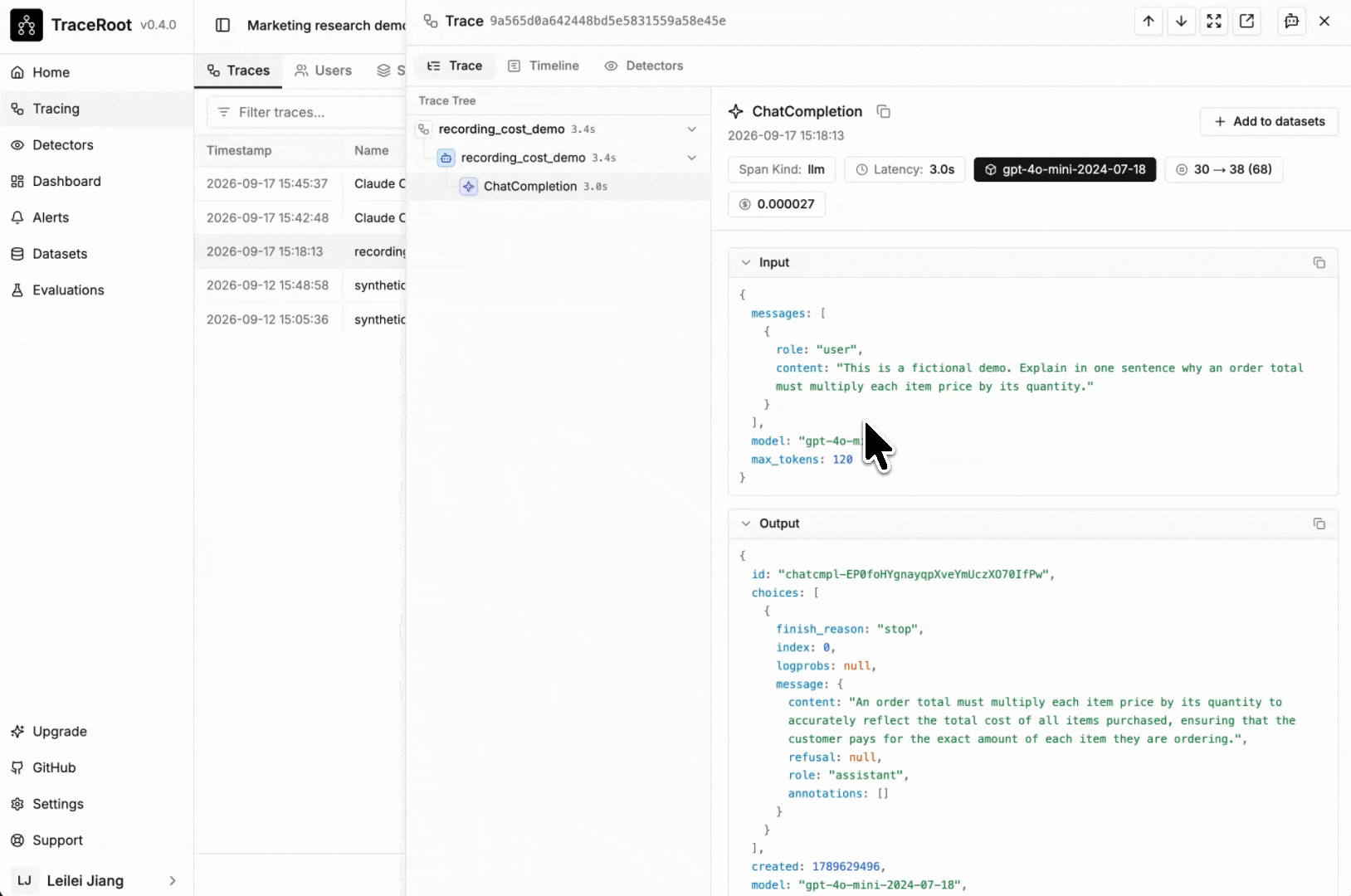
Task: Select the ChatCompletion 3.0s tree row
Action: point(559,187)
